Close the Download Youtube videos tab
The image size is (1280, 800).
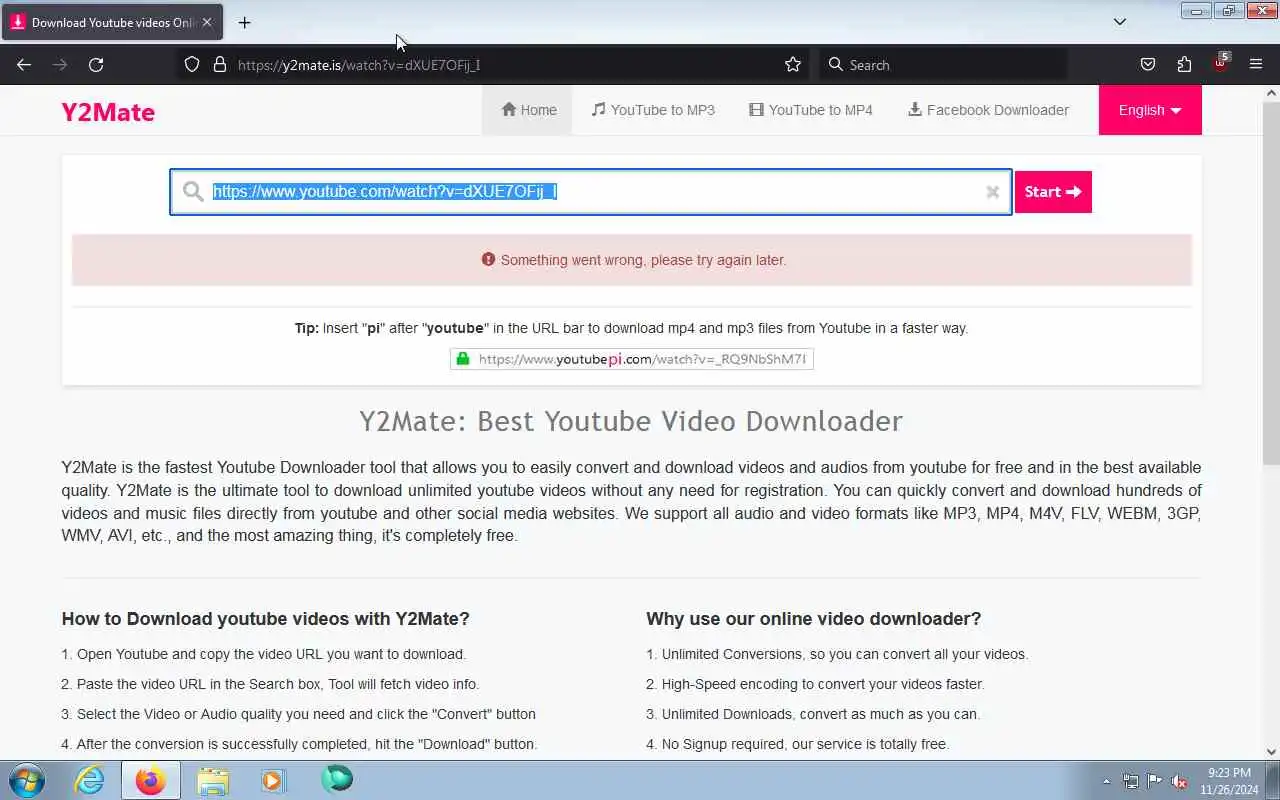(206, 22)
